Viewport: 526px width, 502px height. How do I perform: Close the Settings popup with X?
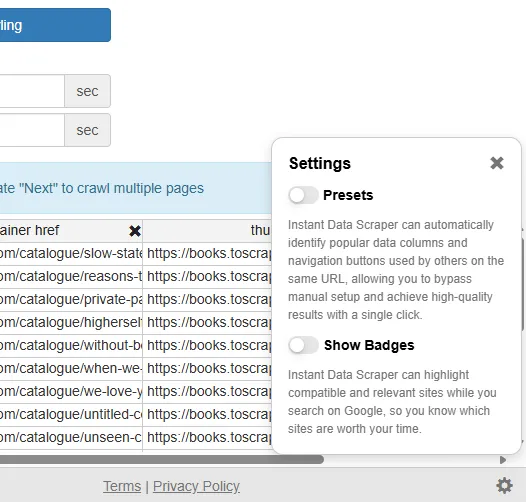click(x=497, y=163)
